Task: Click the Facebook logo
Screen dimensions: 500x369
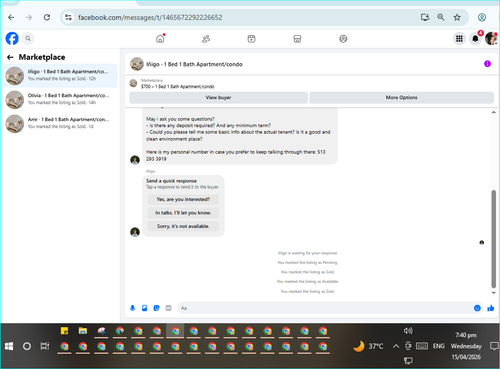Action: [12, 39]
